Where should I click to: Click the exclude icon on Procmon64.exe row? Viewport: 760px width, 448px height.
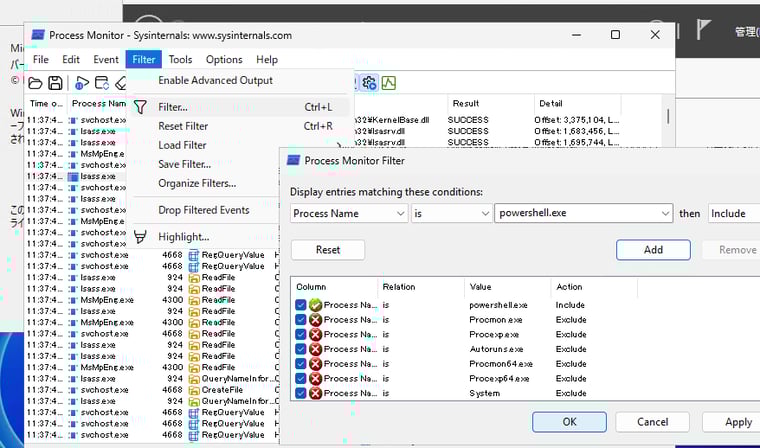point(316,364)
